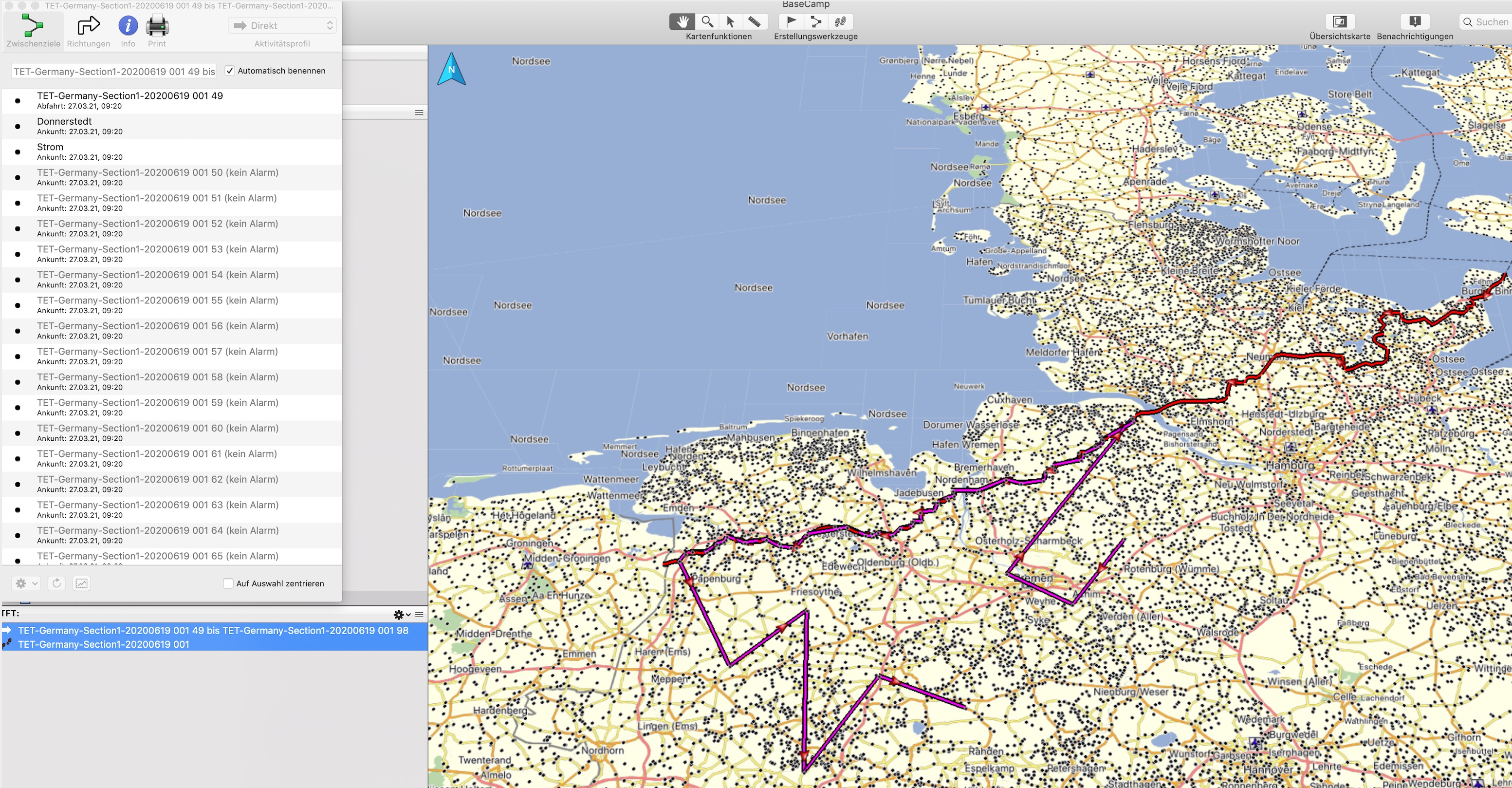Select the hand pan map tool
The width and height of the screenshot is (1512, 788).
click(x=682, y=22)
